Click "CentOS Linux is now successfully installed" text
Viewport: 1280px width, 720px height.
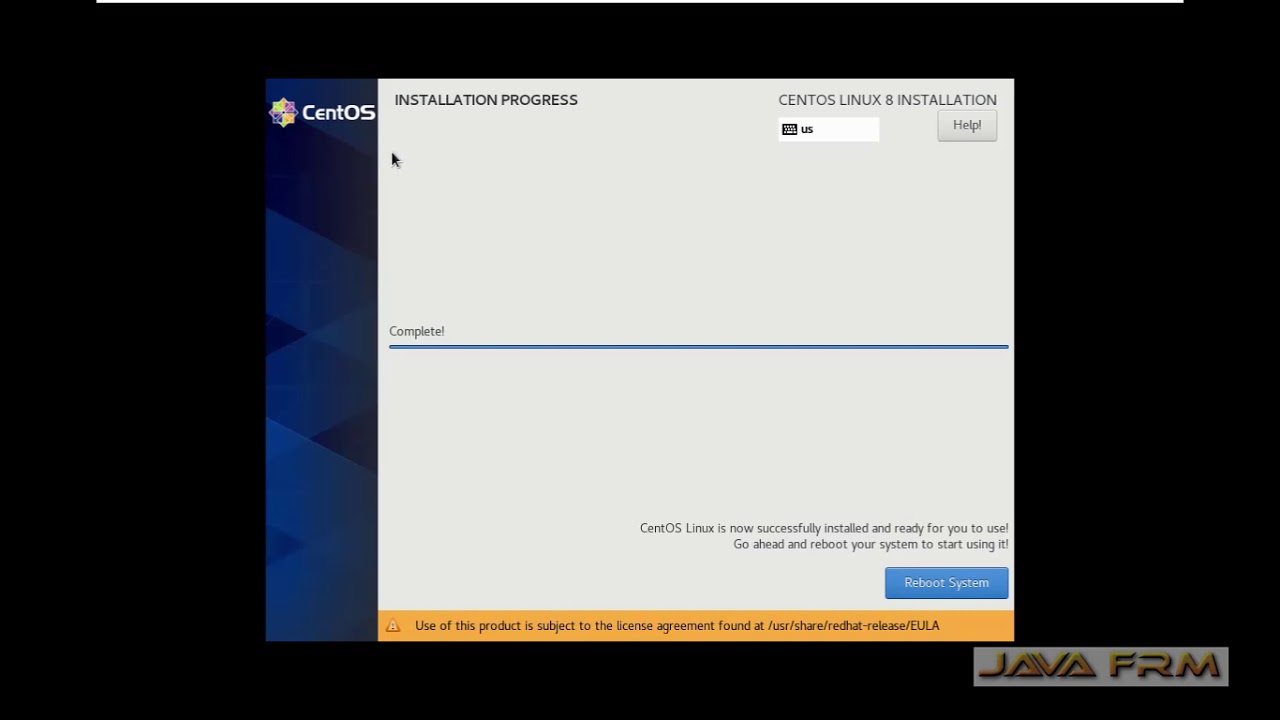[x=824, y=528]
